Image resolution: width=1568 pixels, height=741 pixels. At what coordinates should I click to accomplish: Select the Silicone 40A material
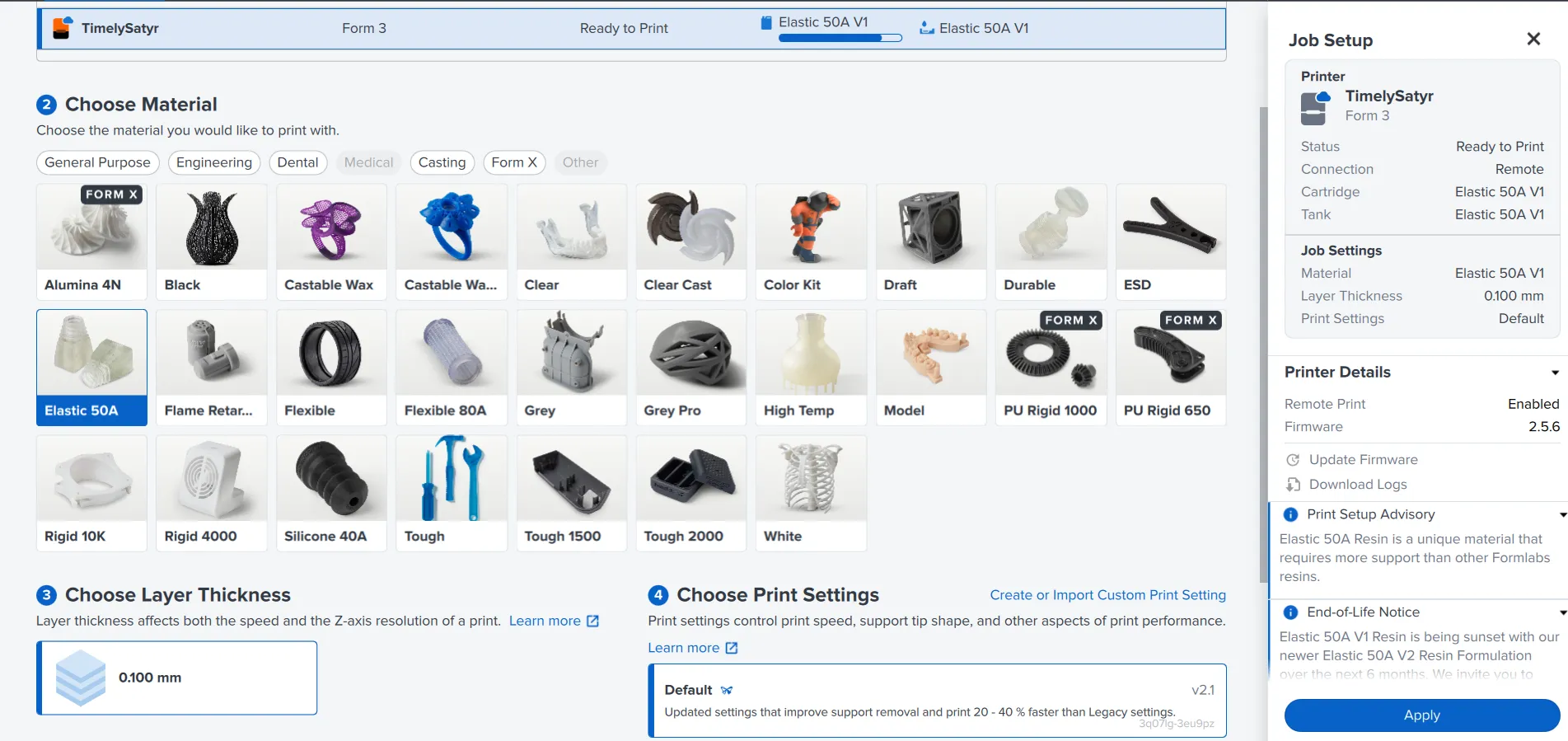tap(331, 493)
